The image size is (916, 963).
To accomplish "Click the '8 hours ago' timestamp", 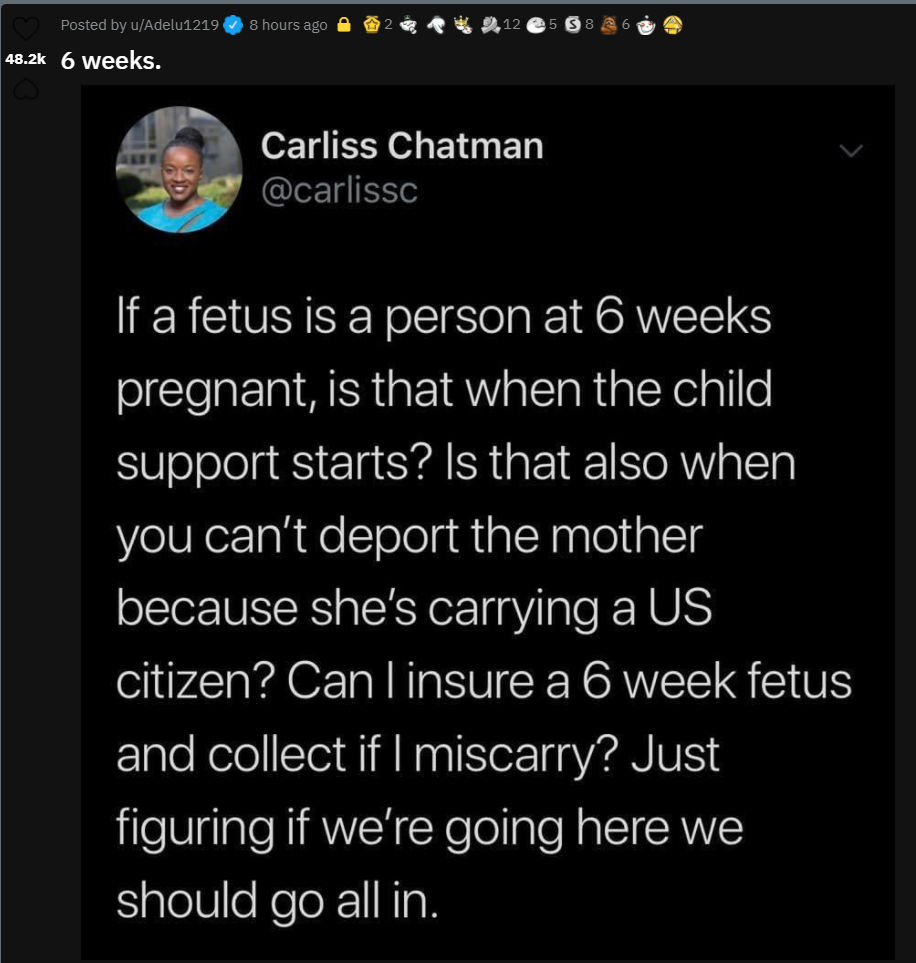I will [x=288, y=25].
